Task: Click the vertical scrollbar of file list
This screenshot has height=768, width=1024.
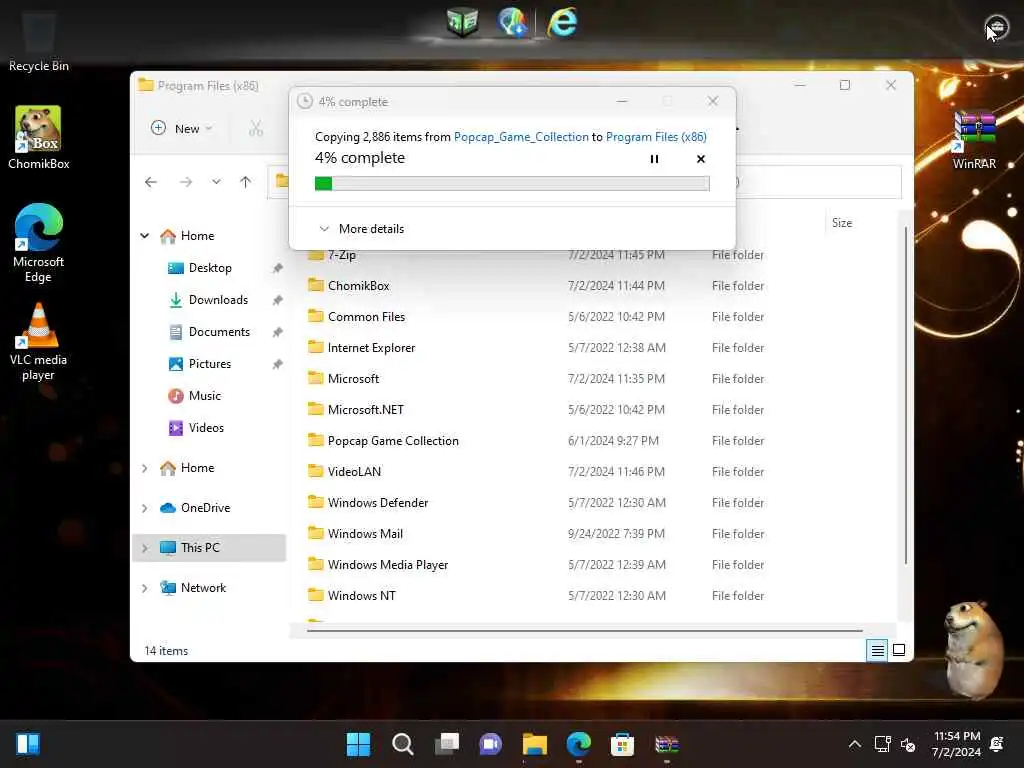Action: click(906, 396)
